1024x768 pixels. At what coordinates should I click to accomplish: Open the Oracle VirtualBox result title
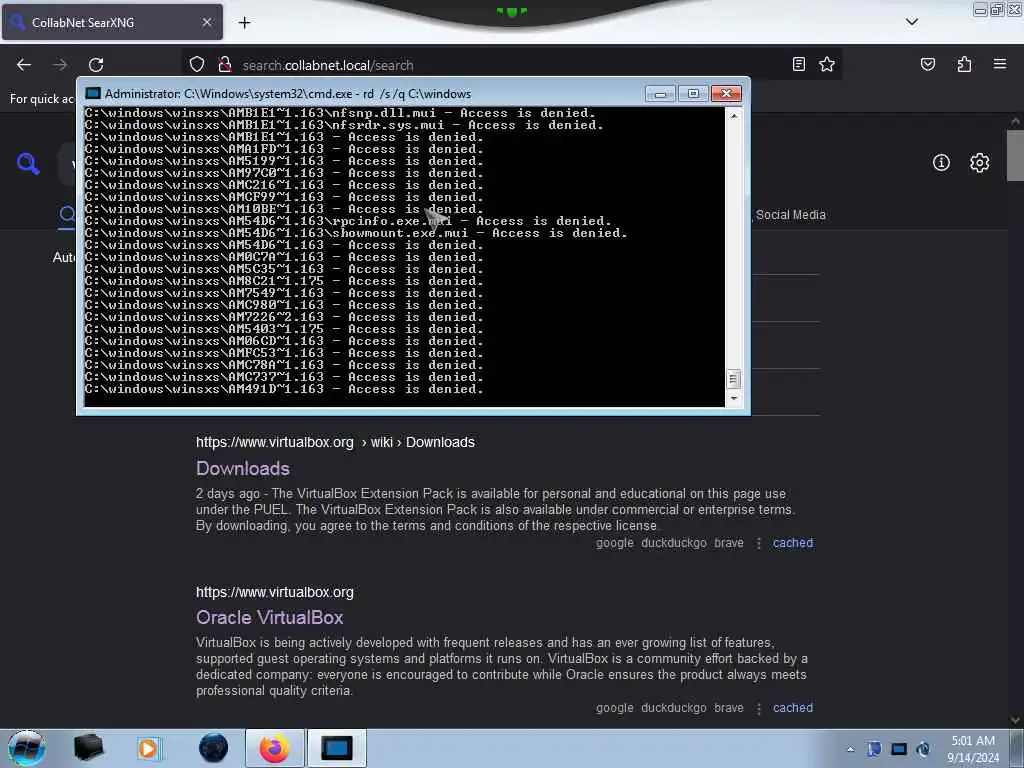(269, 617)
